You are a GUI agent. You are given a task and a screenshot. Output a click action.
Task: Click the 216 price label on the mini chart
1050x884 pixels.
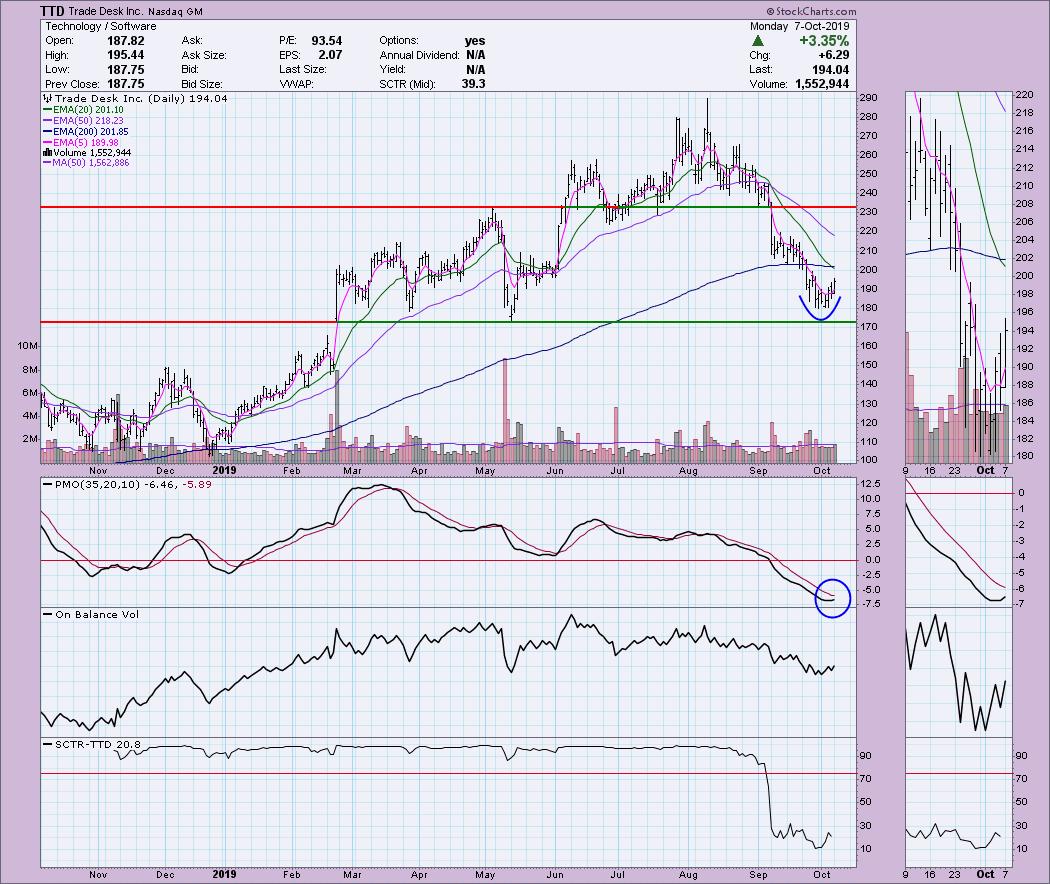[1025, 131]
